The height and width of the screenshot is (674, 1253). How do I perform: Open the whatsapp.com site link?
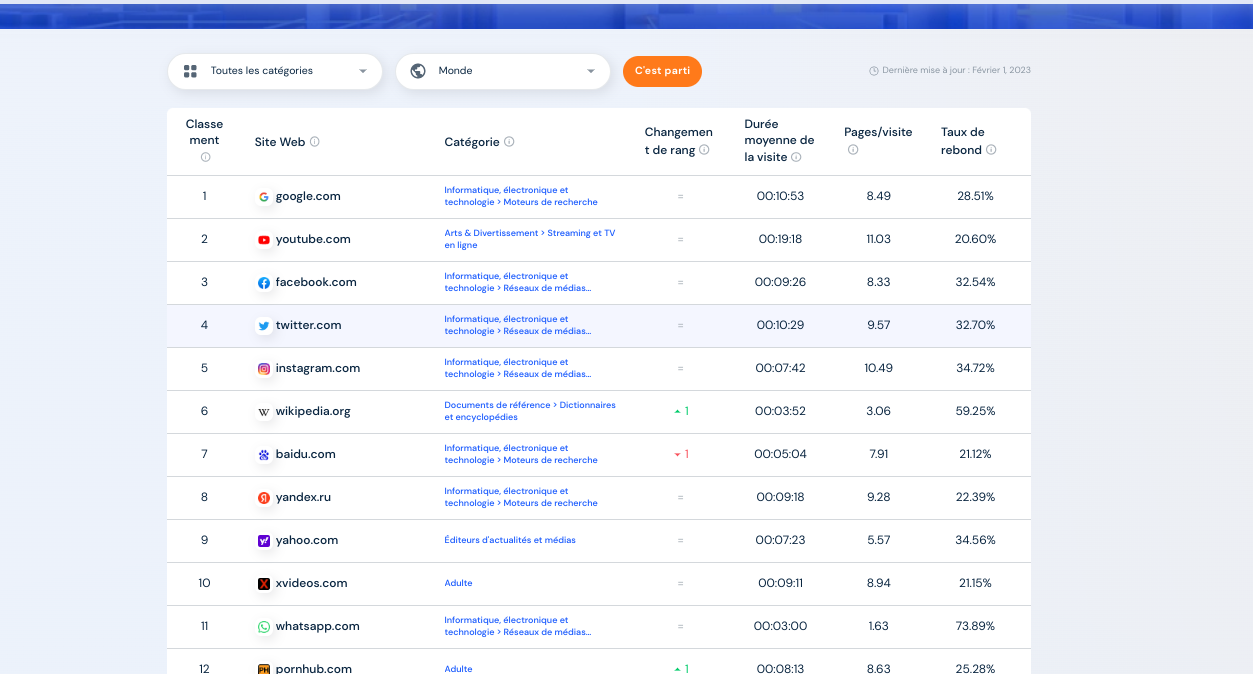click(x=318, y=627)
